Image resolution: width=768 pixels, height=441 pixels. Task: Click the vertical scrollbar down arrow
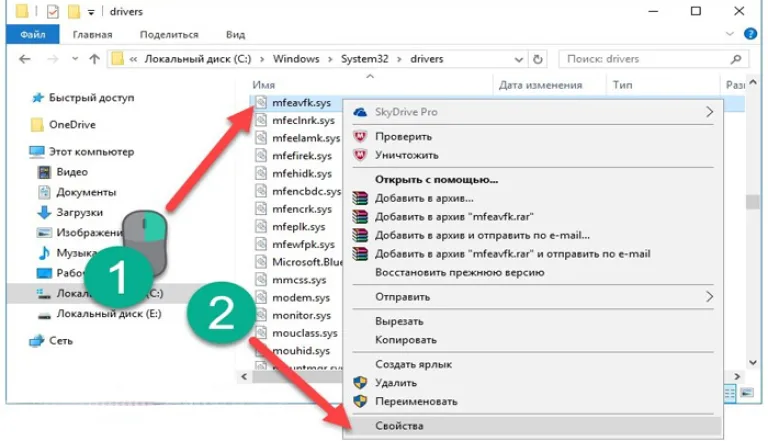tap(753, 363)
